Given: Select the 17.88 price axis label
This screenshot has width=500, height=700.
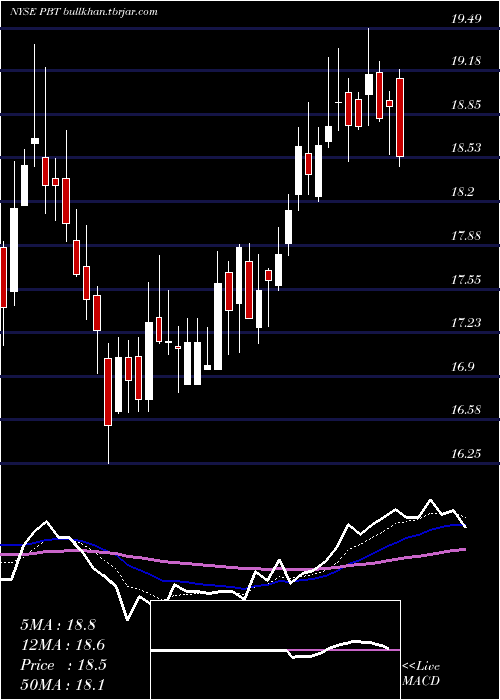Looking at the screenshot, I should (466, 236).
